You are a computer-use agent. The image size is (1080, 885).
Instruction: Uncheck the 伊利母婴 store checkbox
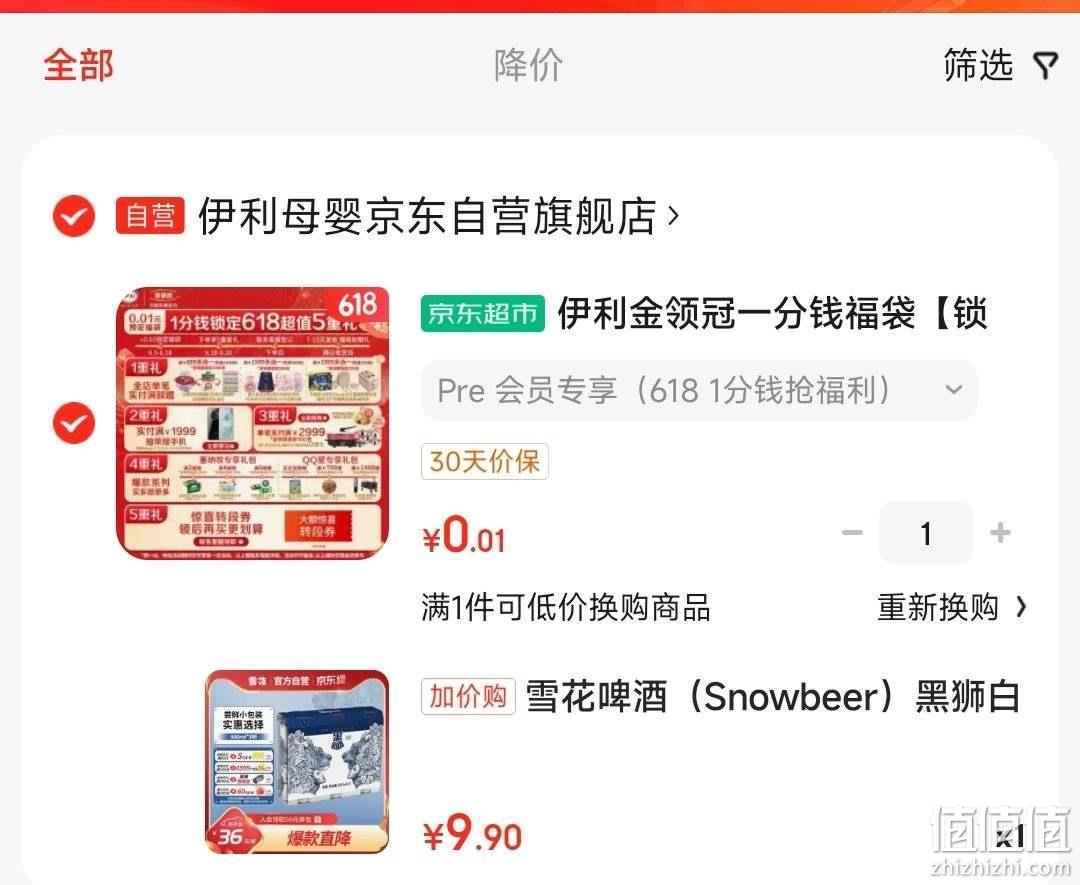click(x=74, y=216)
